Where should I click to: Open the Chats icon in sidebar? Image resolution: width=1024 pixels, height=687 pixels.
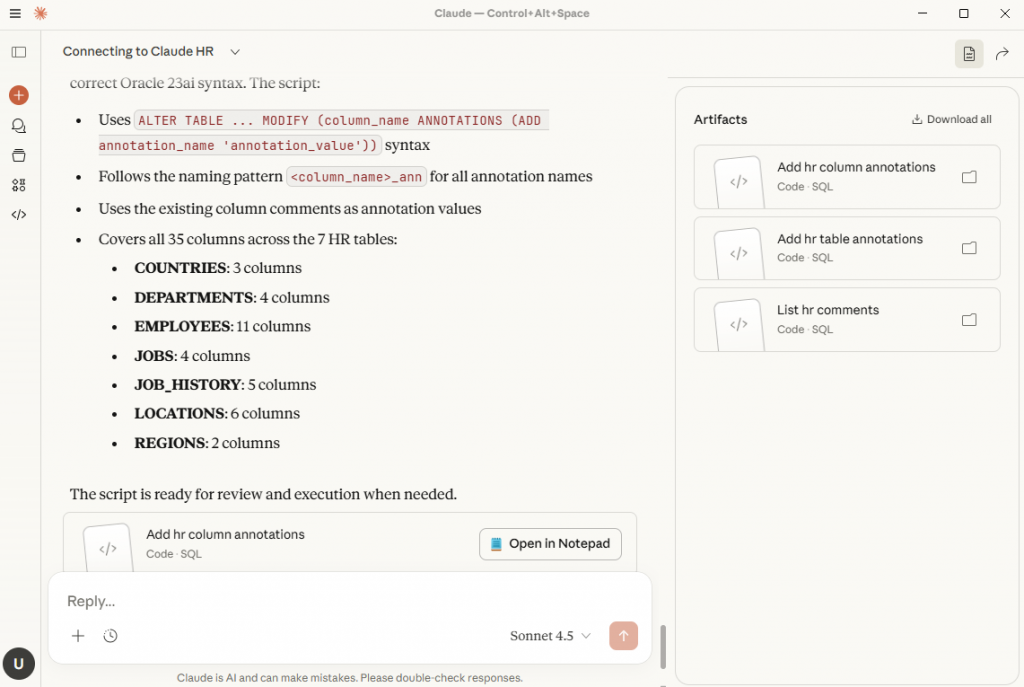tap(19, 125)
